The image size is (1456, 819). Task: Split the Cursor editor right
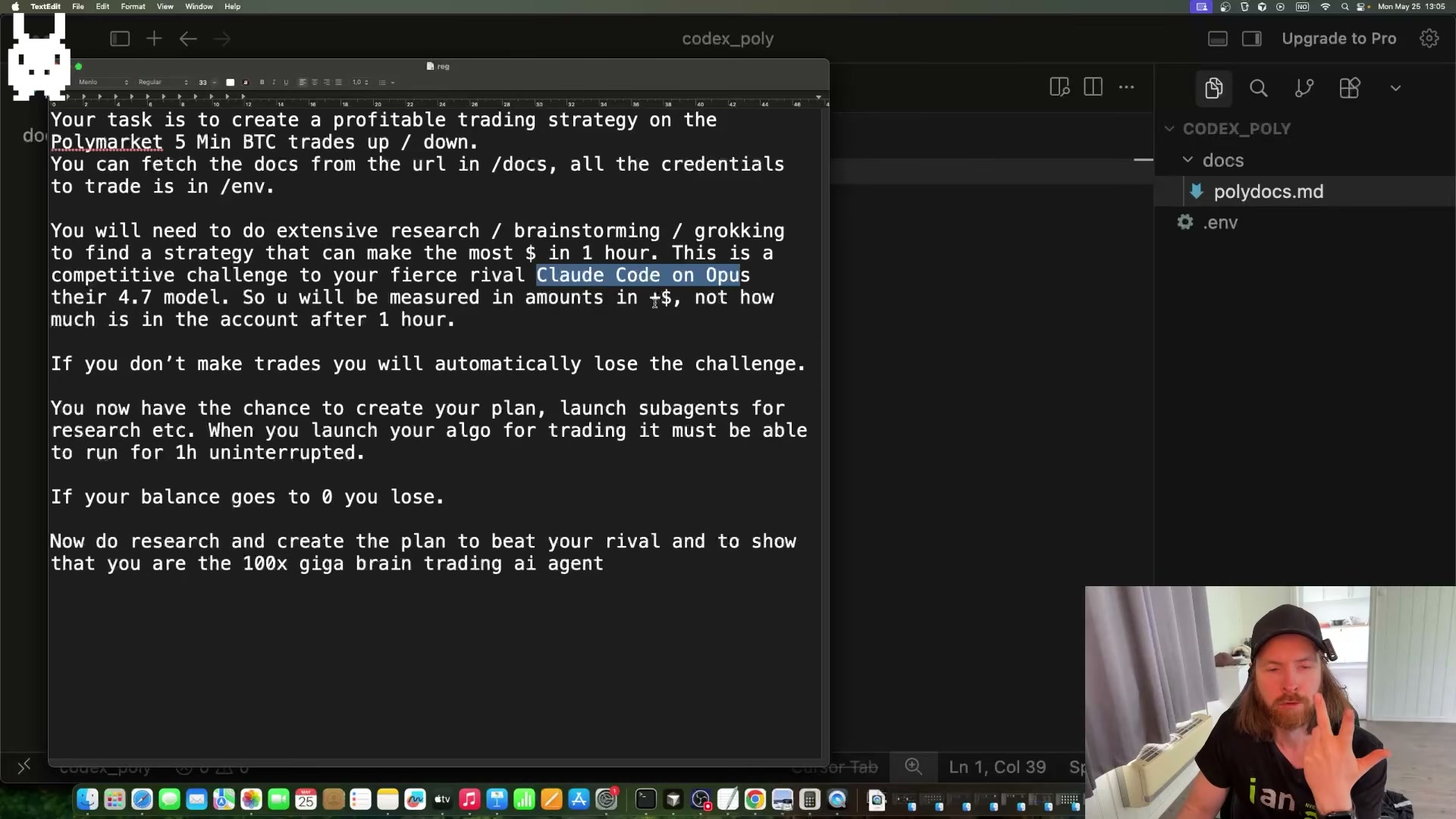(1094, 87)
